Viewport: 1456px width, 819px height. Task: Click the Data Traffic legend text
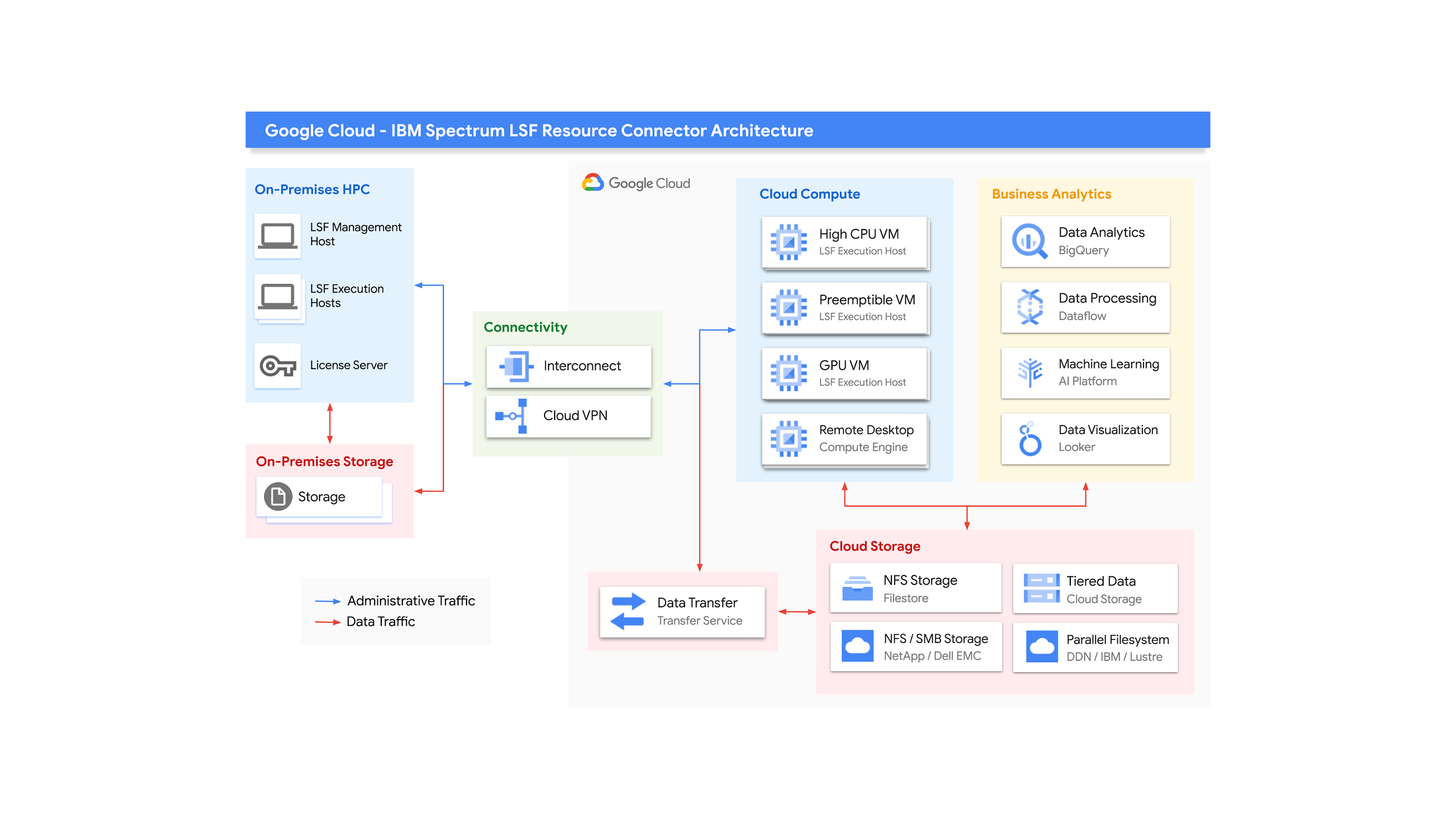pos(381,621)
